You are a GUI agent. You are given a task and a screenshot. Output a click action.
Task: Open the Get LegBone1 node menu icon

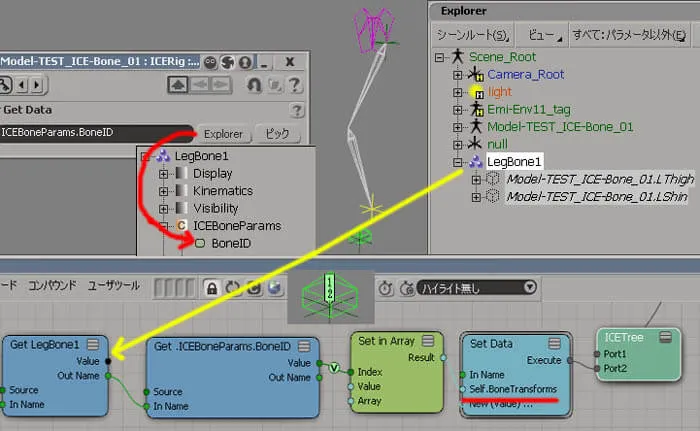point(93,344)
